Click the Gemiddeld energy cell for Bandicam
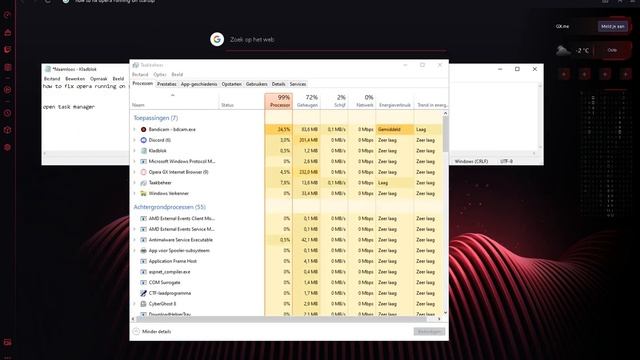Image resolution: width=640 pixels, height=360 pixels. pos(395,129)
